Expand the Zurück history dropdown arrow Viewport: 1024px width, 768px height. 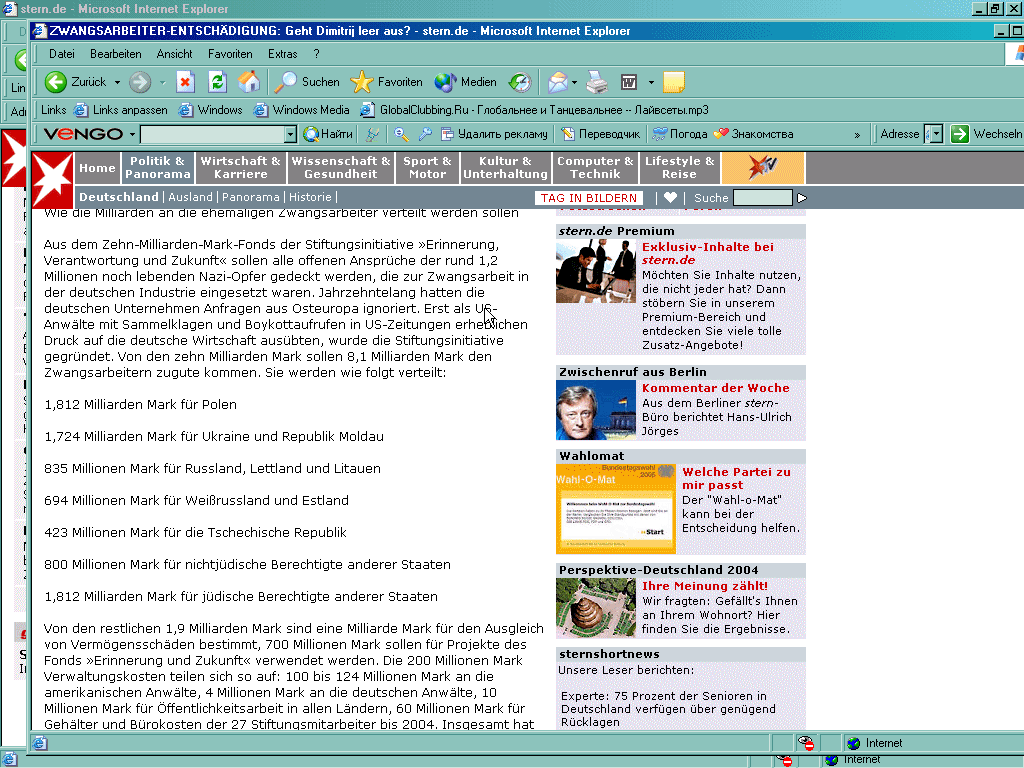[118, 82]
